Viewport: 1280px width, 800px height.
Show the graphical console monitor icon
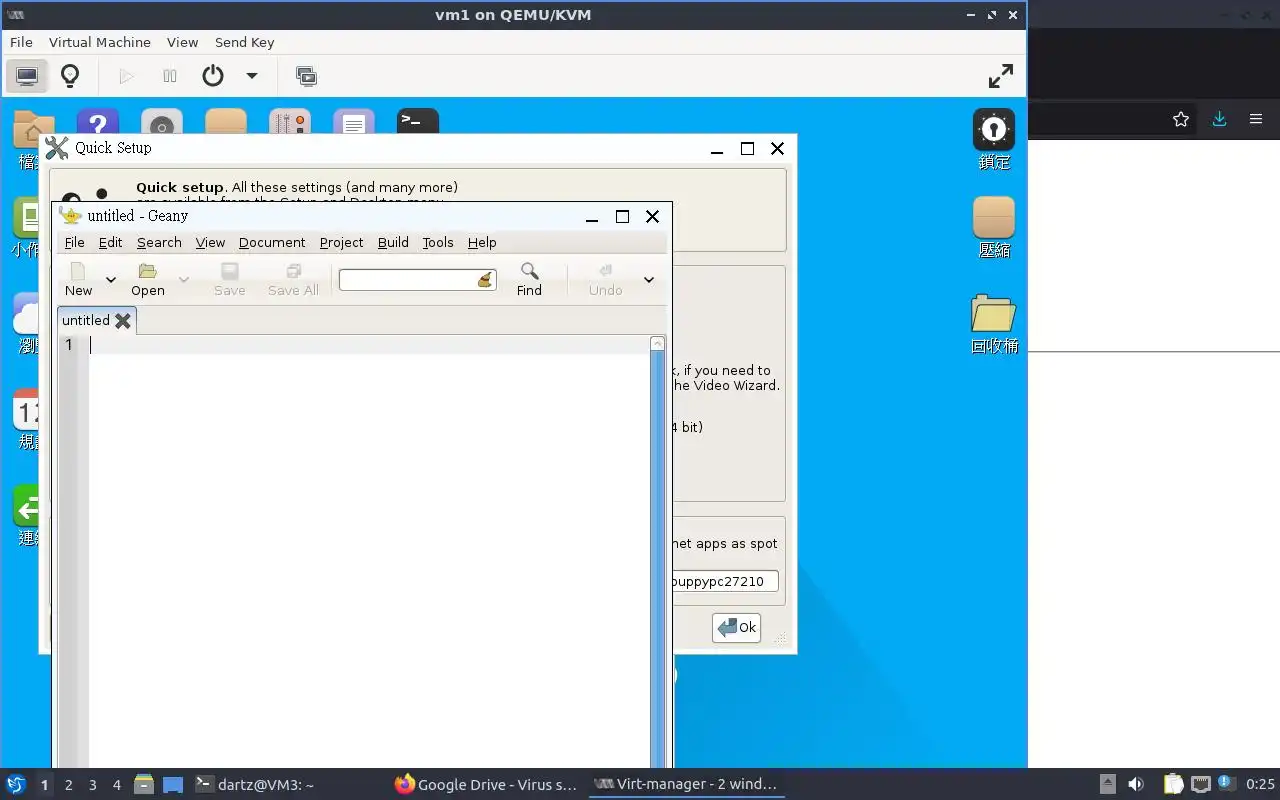27,76
